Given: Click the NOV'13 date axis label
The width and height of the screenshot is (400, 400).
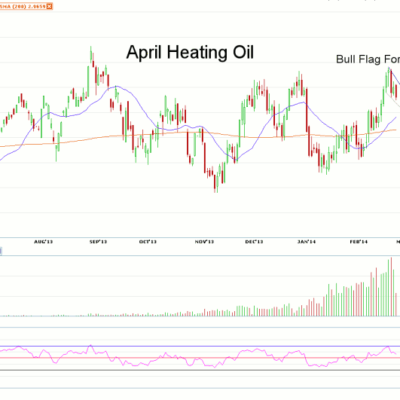Looking at the screenshot, I should 204,242.
